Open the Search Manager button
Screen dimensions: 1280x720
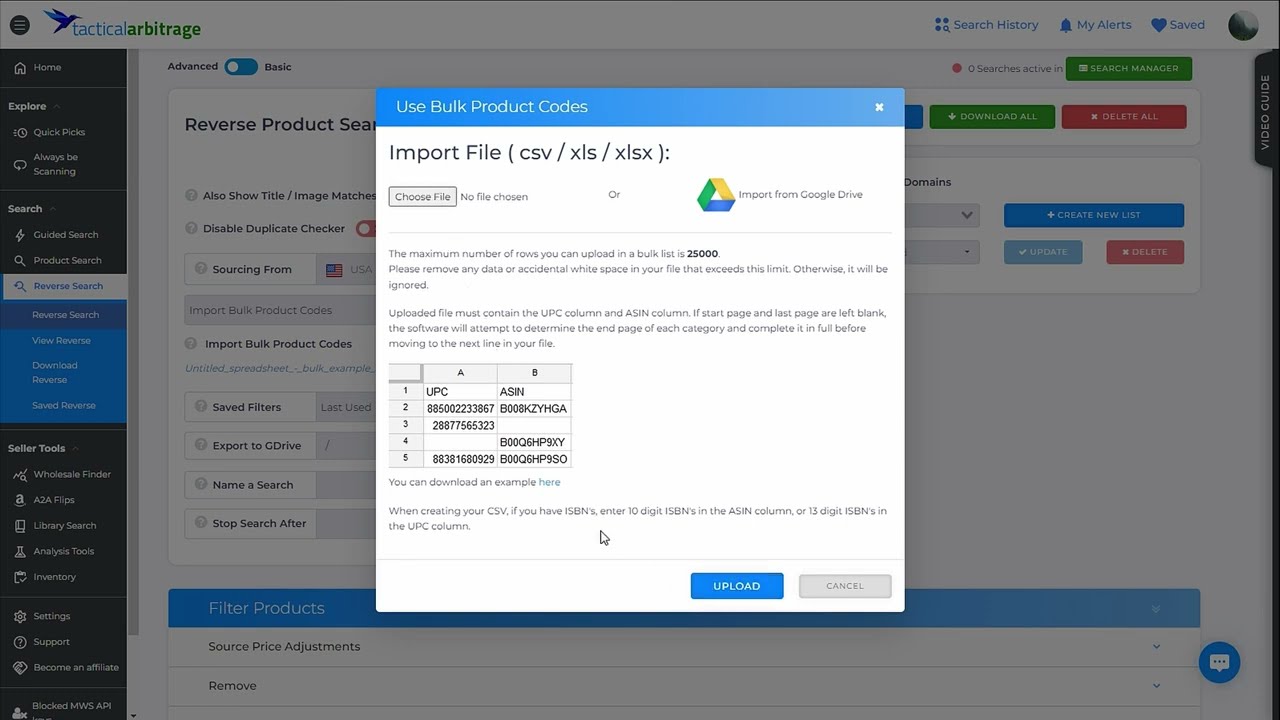pos(1128,68)
